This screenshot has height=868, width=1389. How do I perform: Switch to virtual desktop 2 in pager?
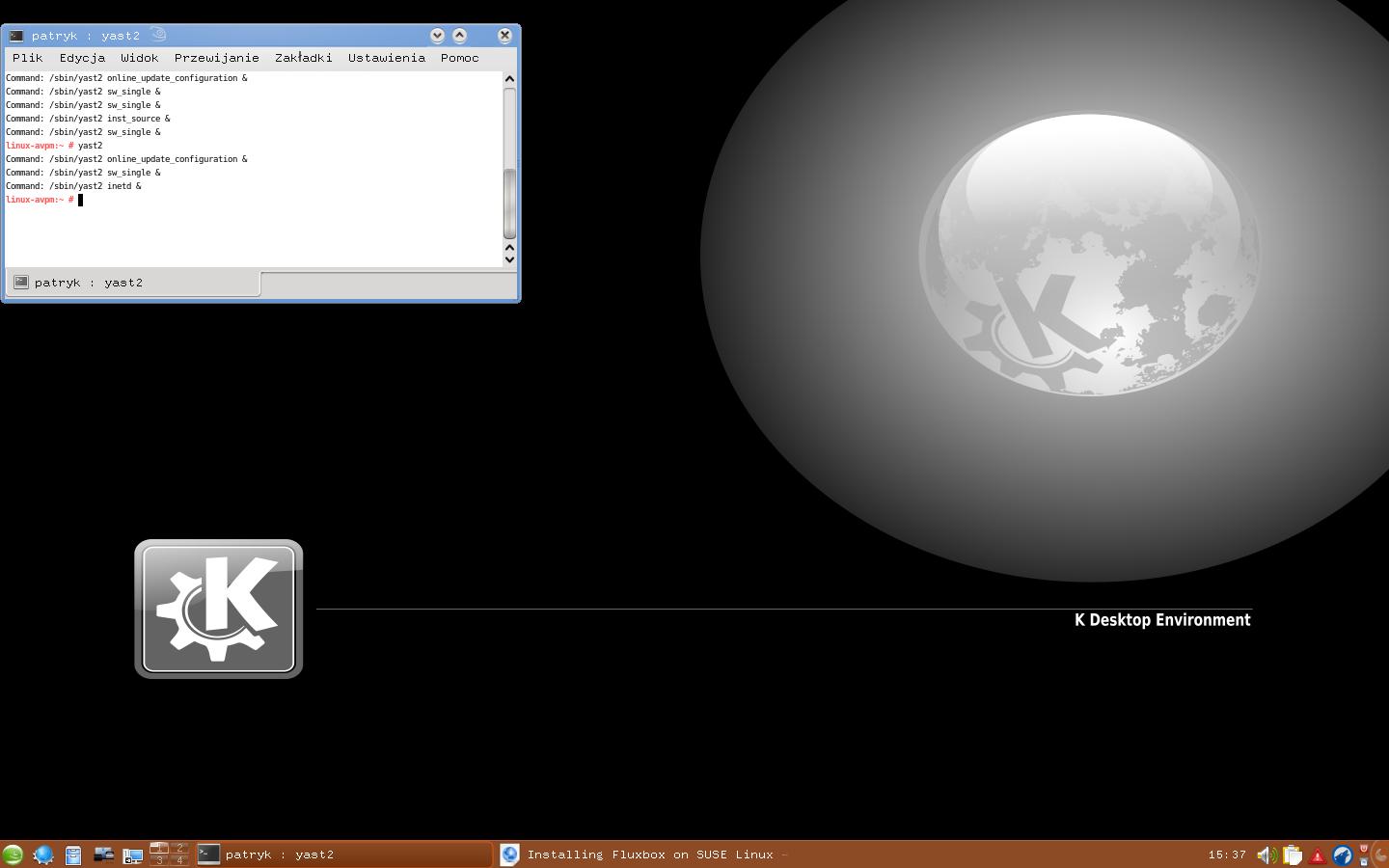179,848
